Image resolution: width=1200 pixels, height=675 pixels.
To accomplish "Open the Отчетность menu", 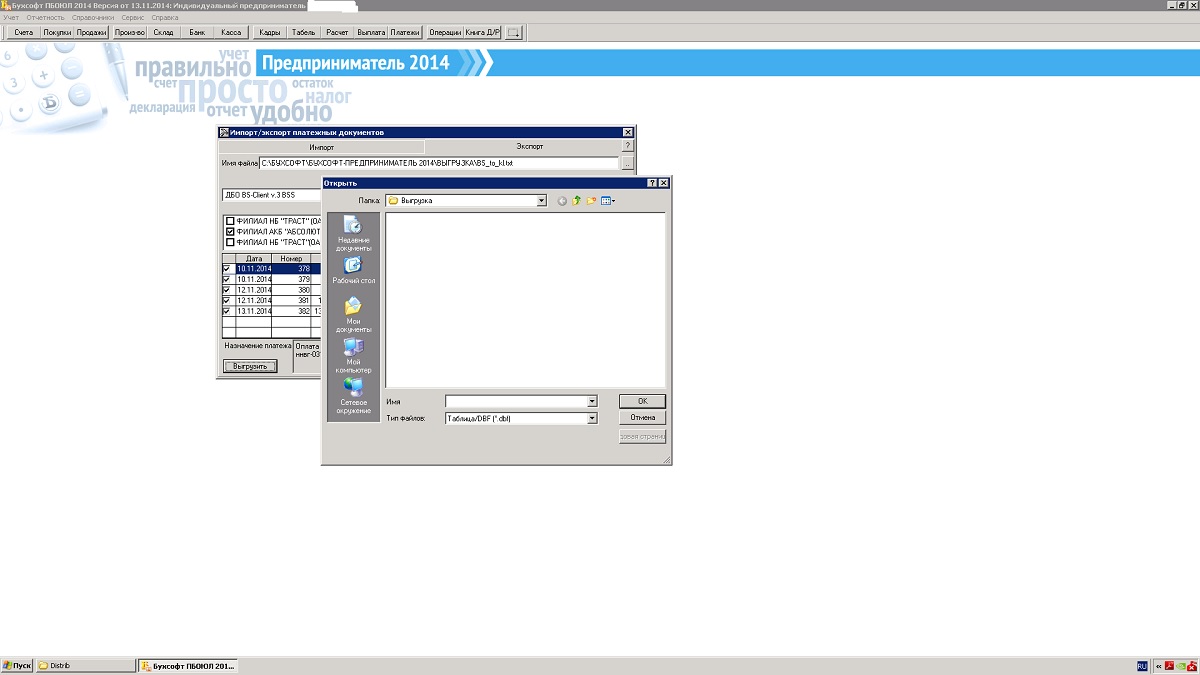I will pyautogui.click(x=45, y=18).
